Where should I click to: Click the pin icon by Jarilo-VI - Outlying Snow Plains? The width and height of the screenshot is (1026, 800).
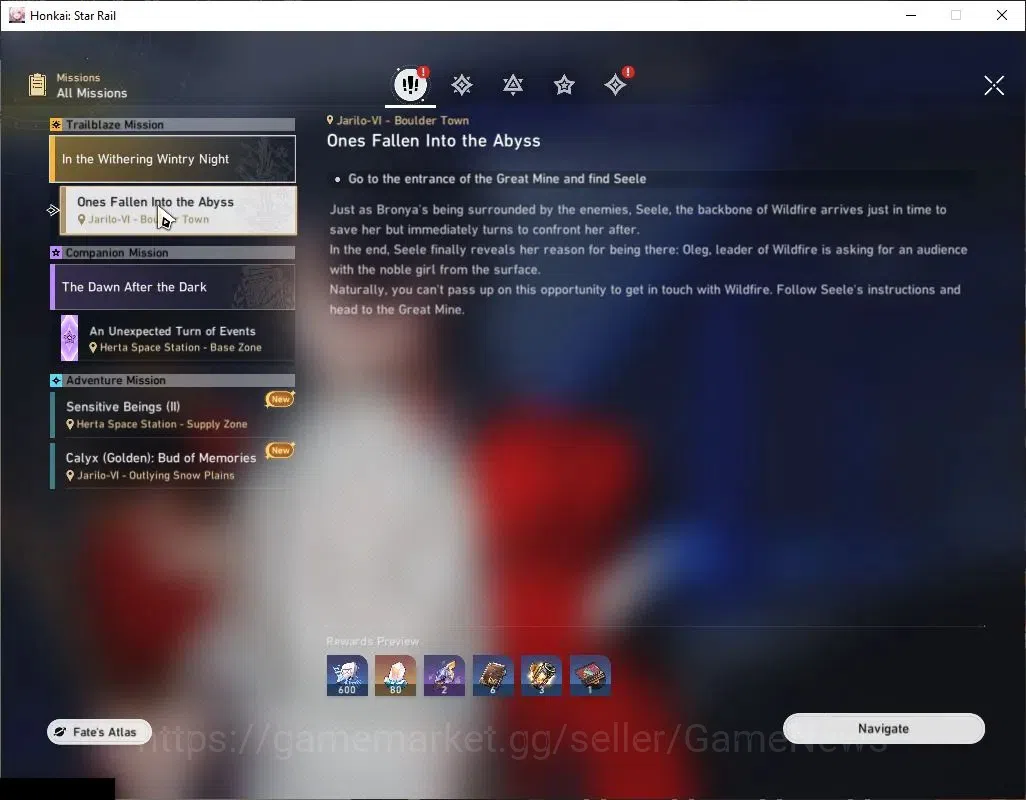(70, 476)
